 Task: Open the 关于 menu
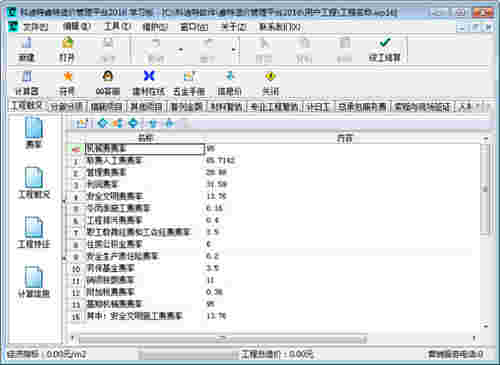pyautogui.click(x=234, y=27)
